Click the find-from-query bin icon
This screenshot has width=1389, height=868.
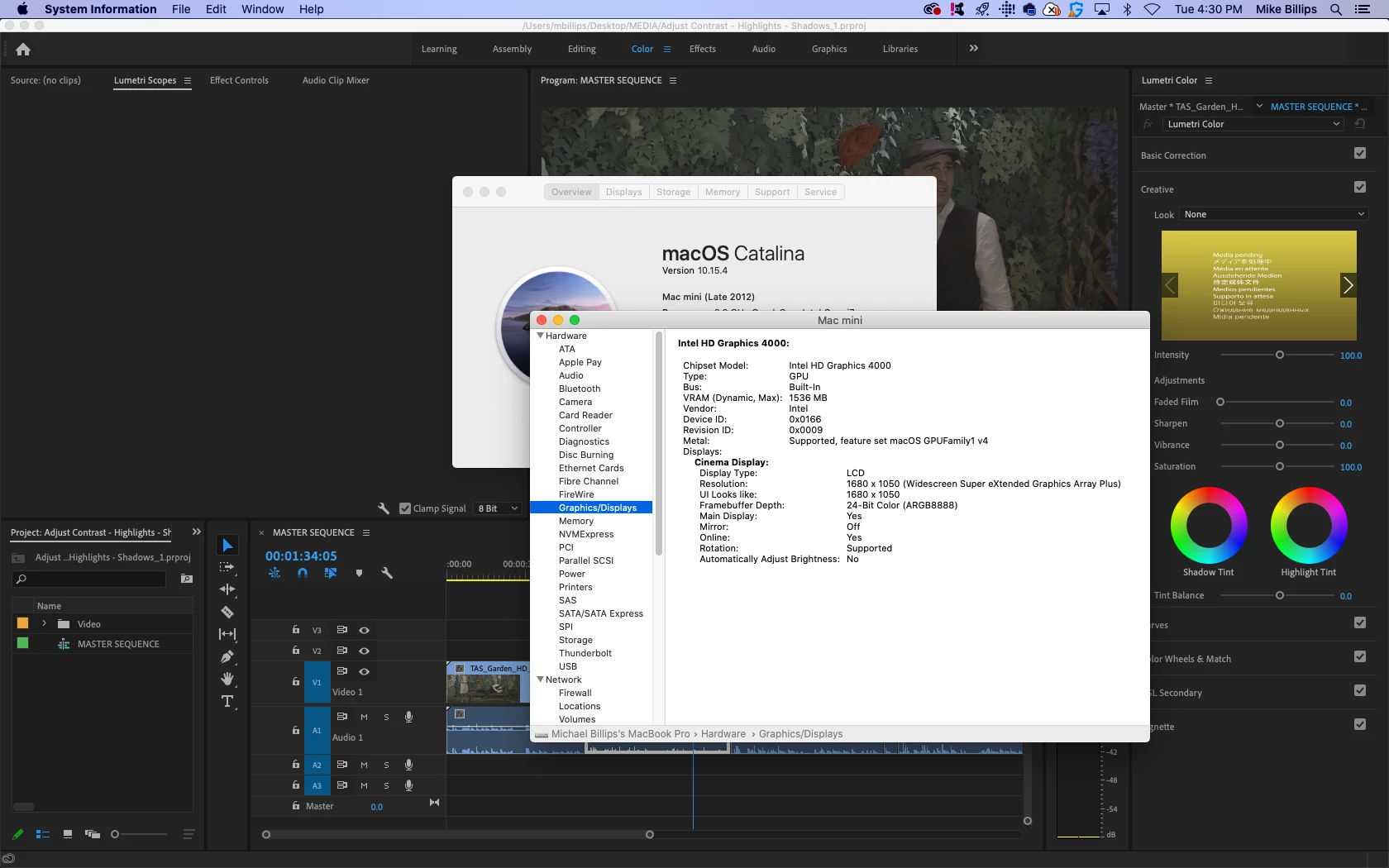(187, 579)
